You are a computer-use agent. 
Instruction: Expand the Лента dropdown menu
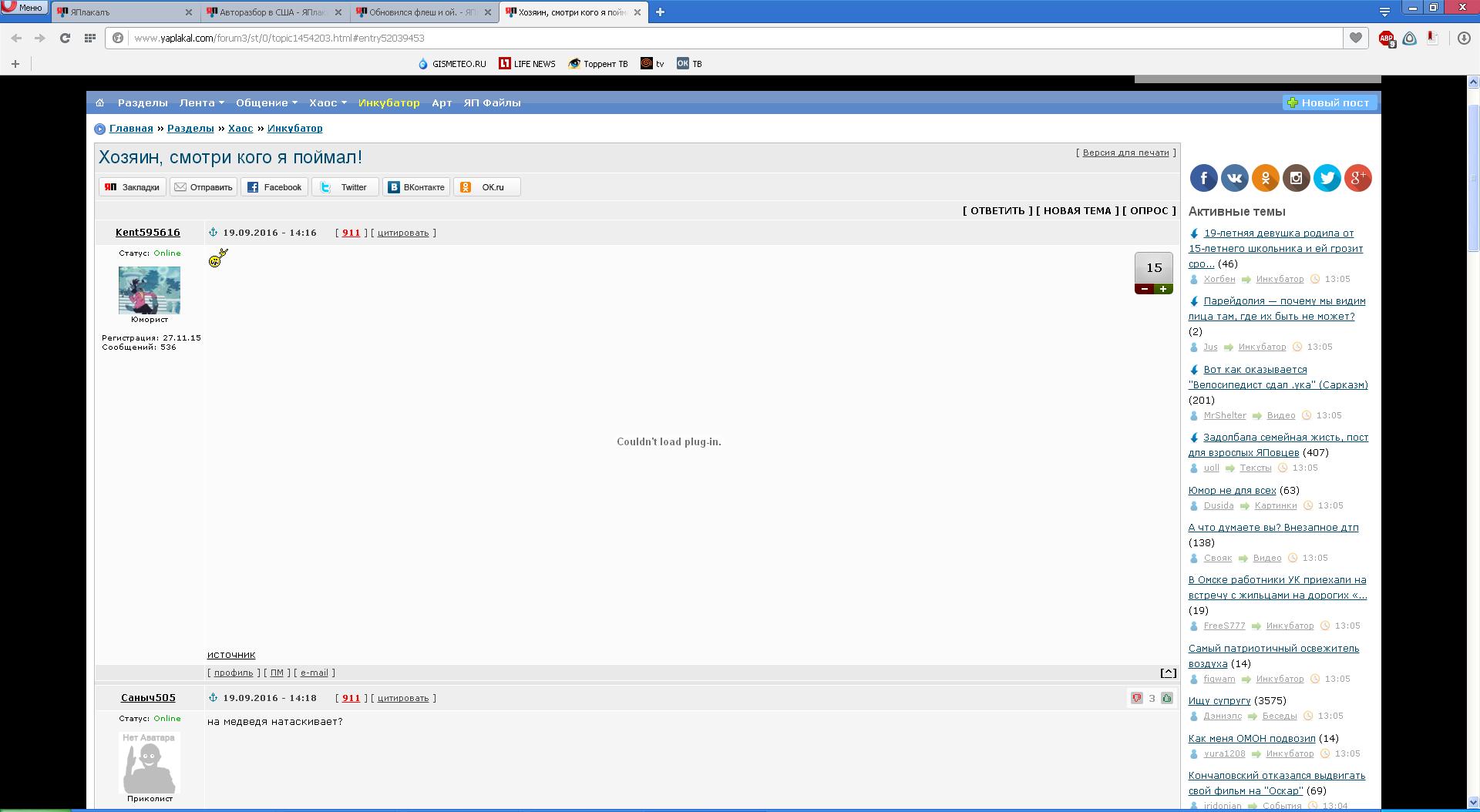[x=201, y=102]
